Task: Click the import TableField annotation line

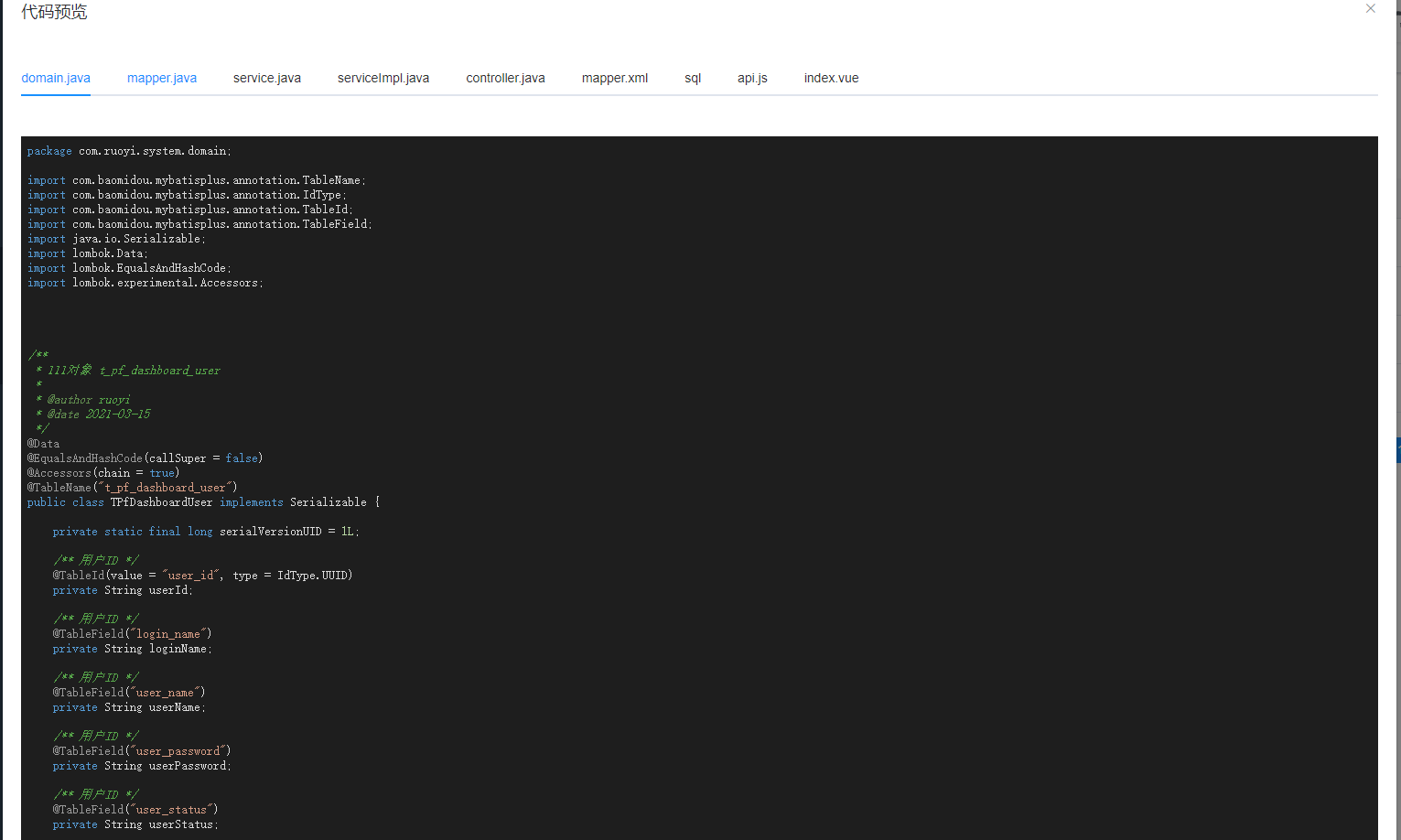Action: click(x=199, y=224)
